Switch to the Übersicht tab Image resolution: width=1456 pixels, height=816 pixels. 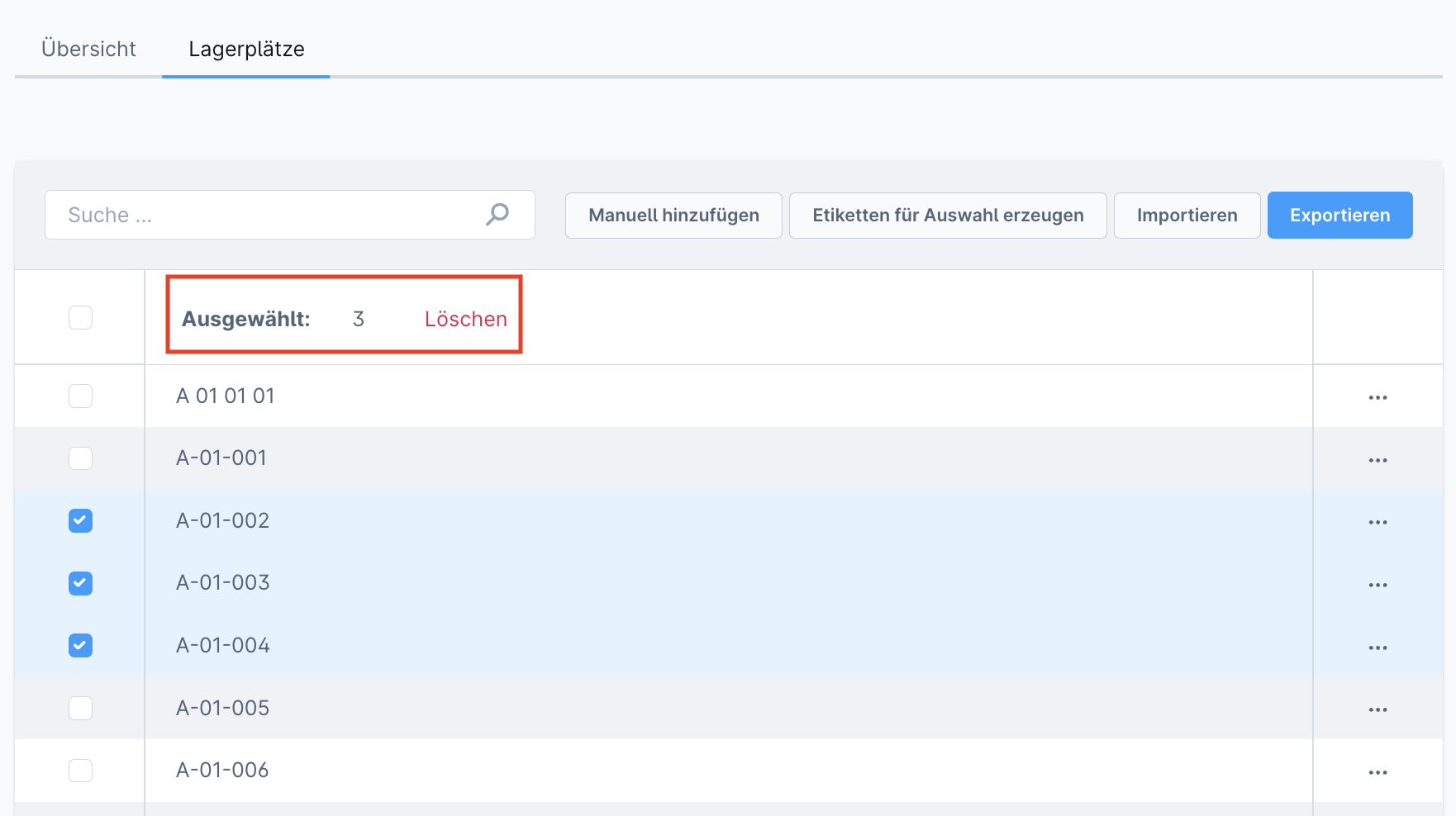[x=88, y=49]
